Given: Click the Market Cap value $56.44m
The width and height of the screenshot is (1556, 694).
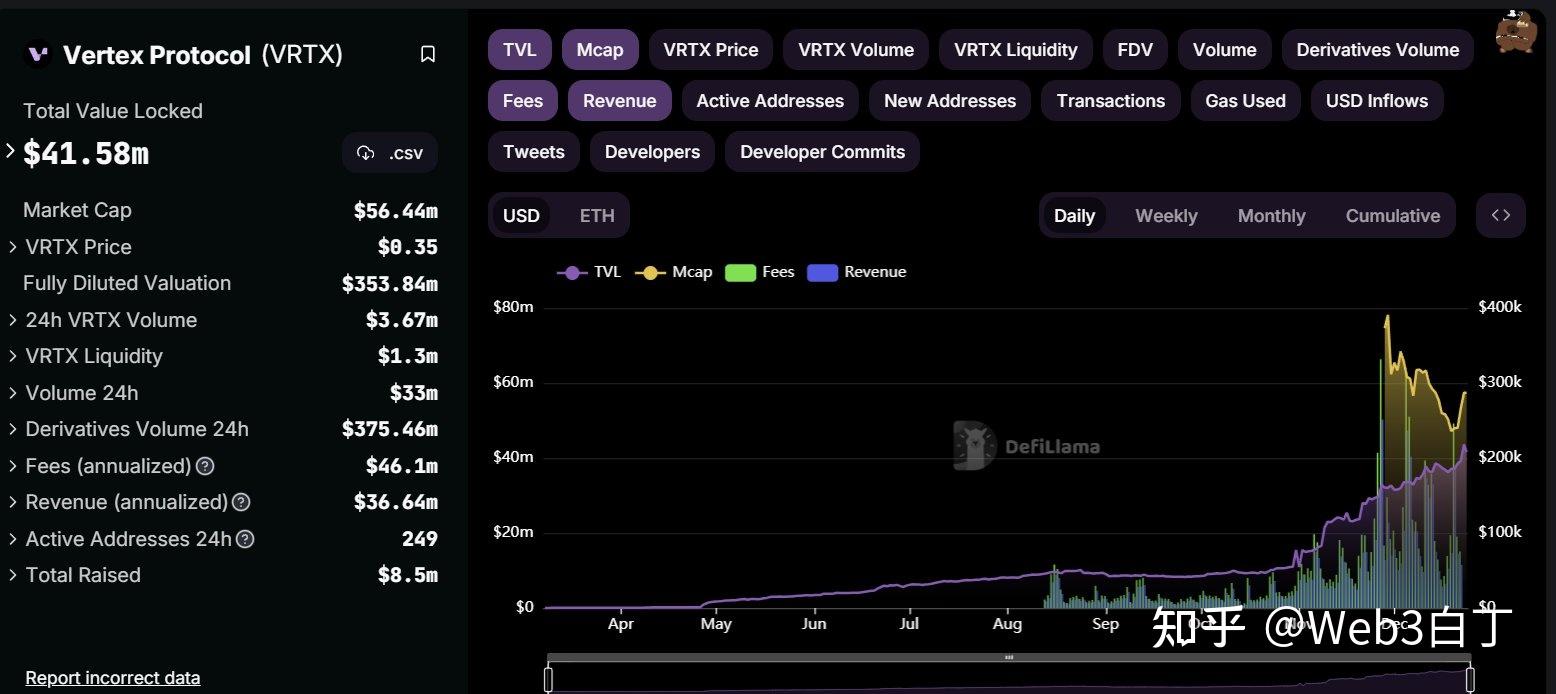Looking at the screenshot, I should [x=396, y=211].
